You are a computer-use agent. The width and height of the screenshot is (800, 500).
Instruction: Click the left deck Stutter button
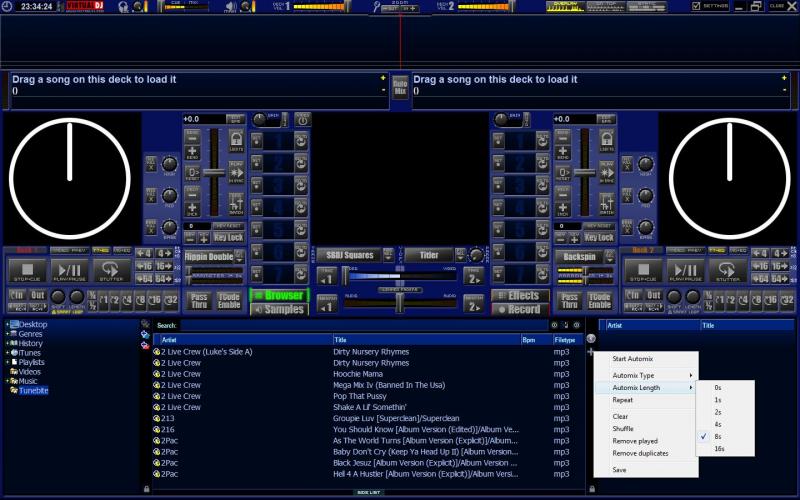(x=111, y=271)
